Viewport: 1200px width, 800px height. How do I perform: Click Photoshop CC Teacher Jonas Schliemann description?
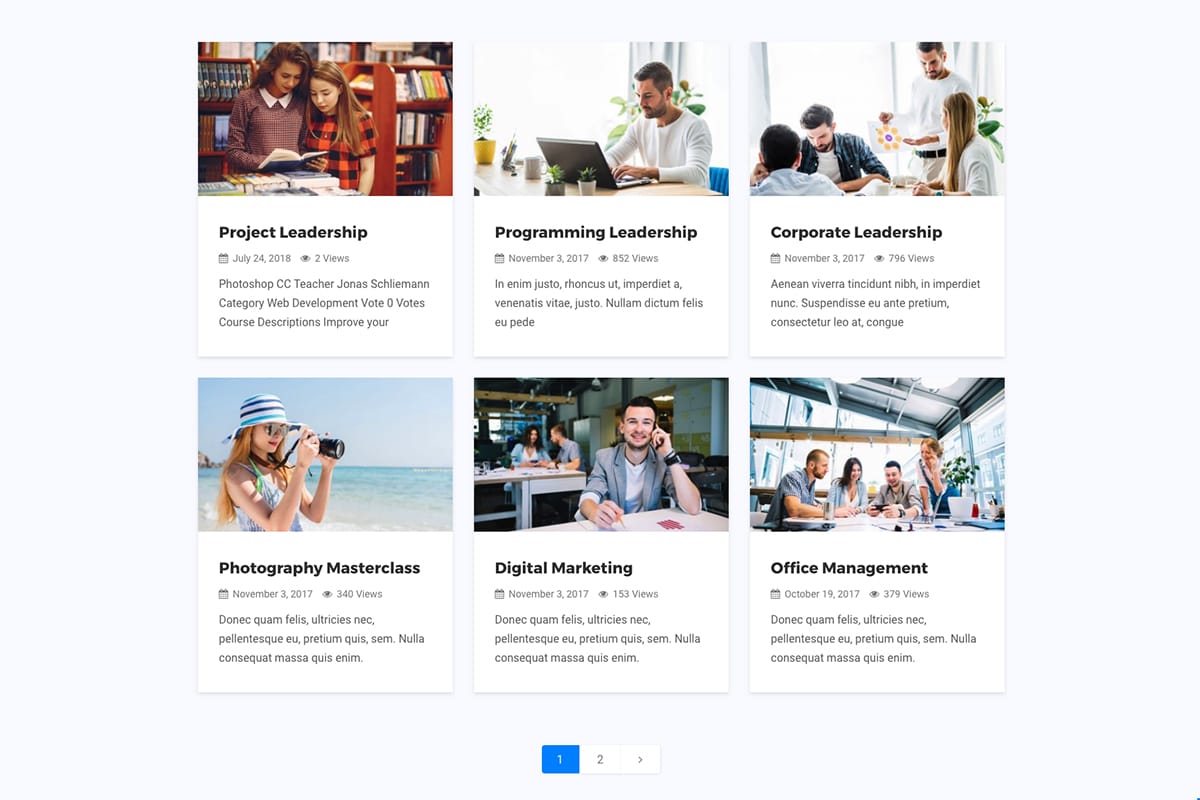pyautogui.click(x=324, y=303)
